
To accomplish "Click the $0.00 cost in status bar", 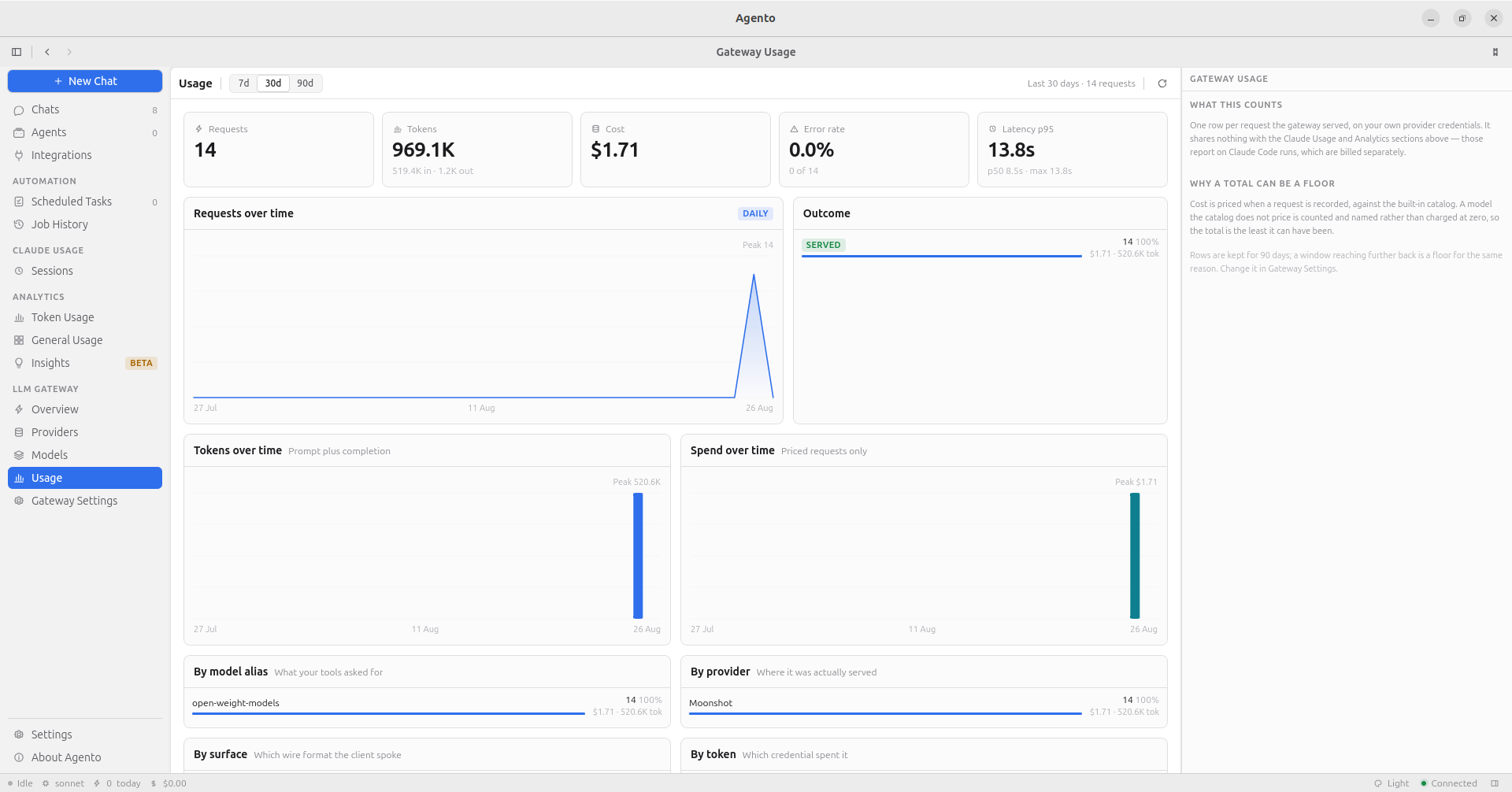I will 169,784.
